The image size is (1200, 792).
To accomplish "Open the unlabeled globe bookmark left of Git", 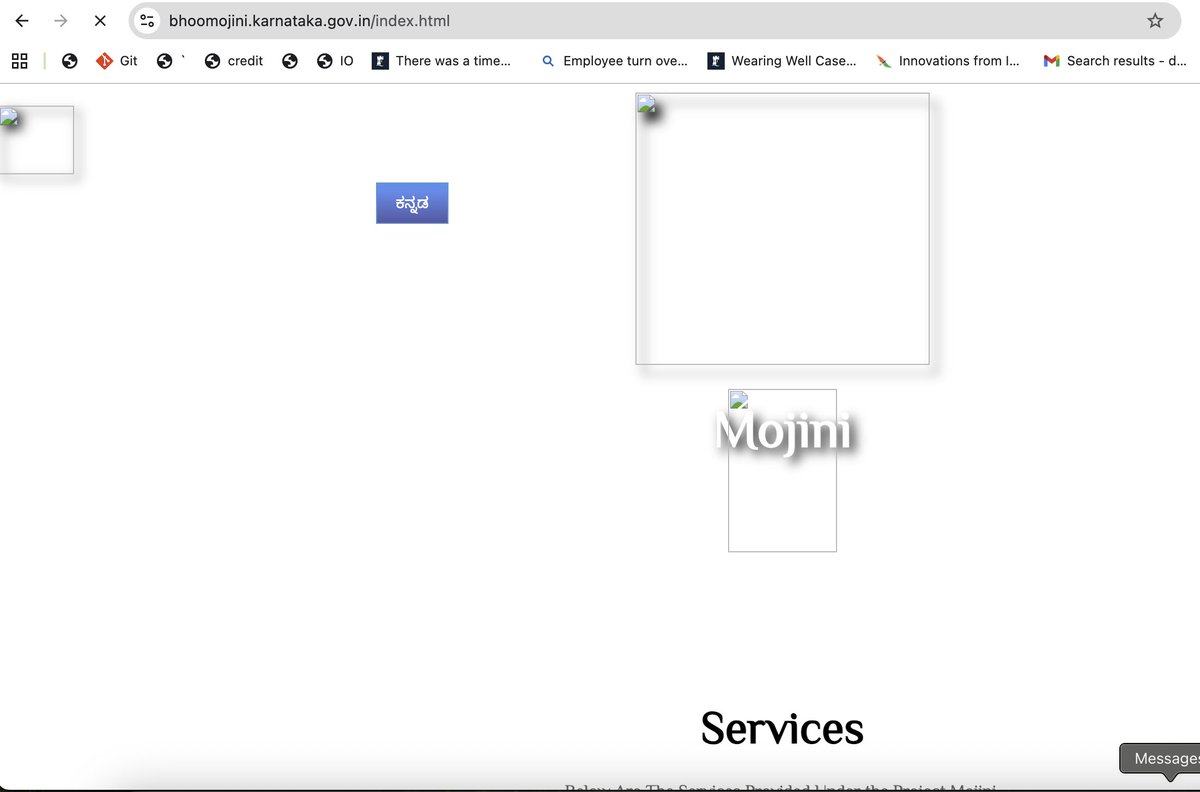I will click(69, 61).
